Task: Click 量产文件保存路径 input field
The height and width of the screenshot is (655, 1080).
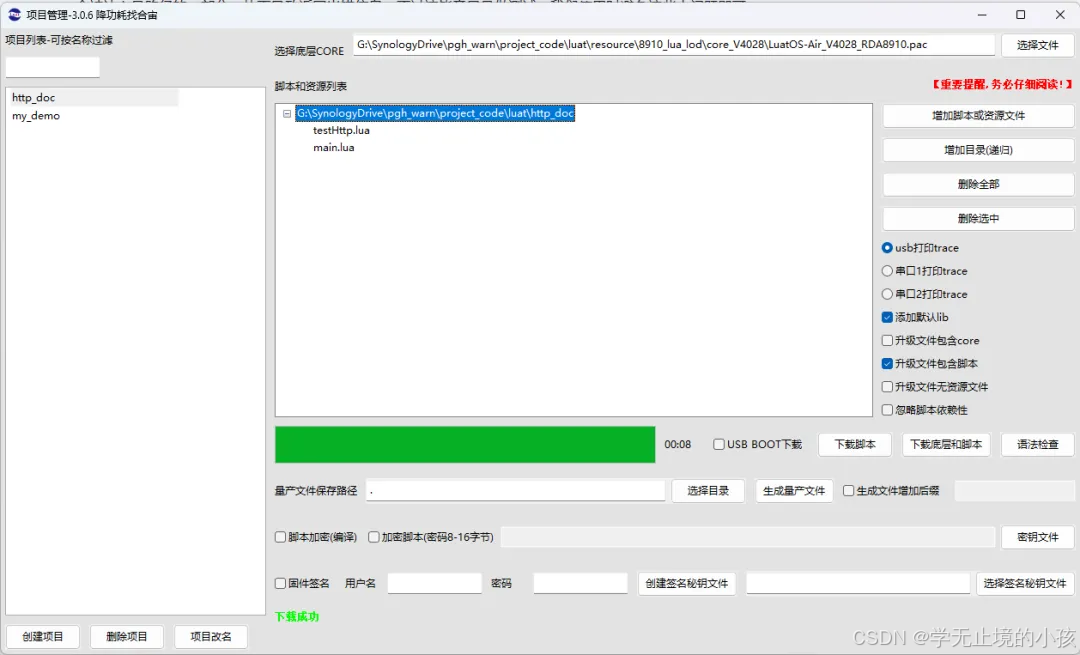Action: pos(515,491)
